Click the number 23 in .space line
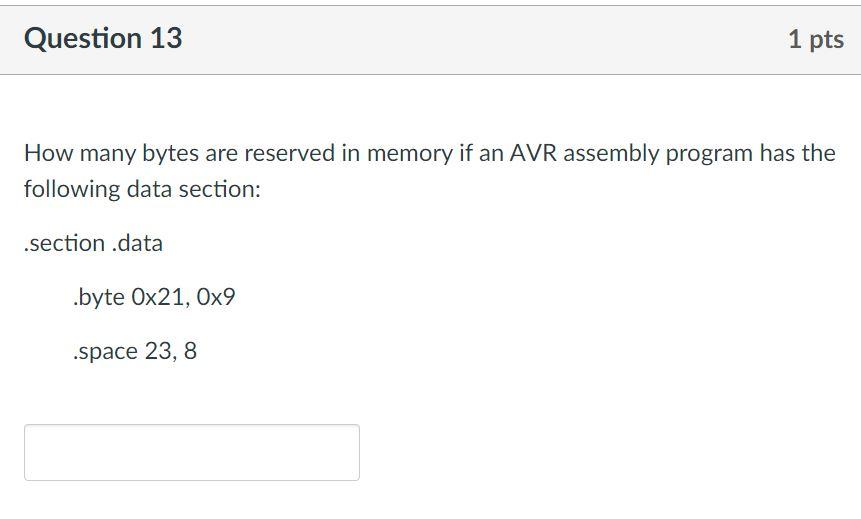The width and height of the screenshot is (861, 519). 160,351
